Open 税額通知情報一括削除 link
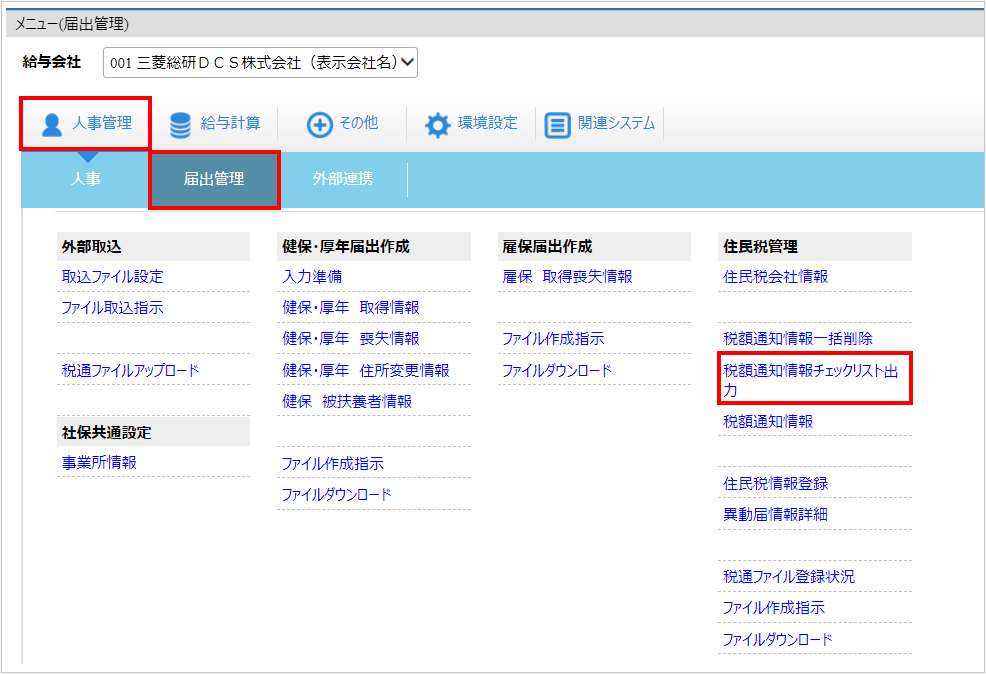Screen dimensions: 986x674 point(798,338)
